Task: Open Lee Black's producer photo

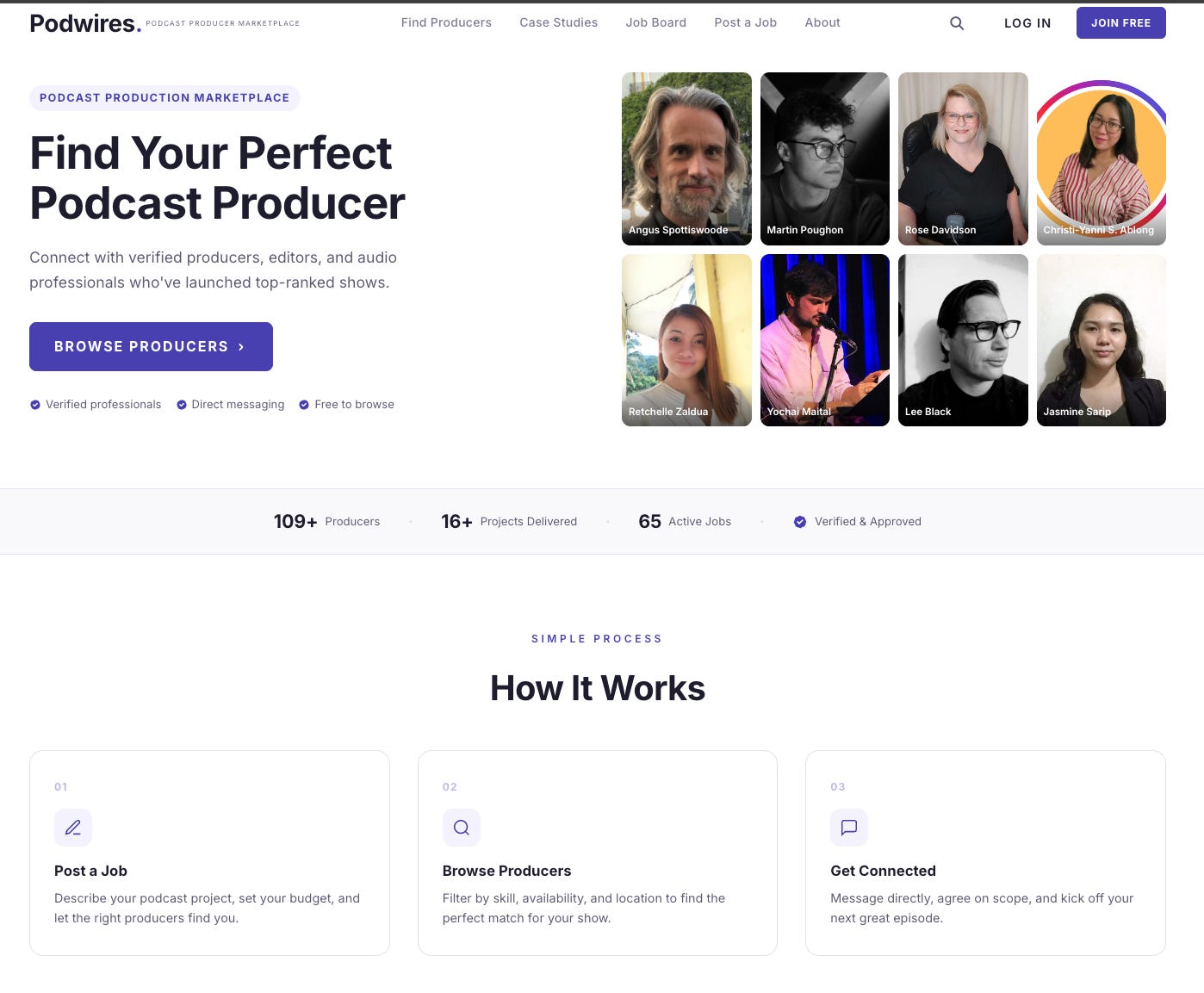Action: click(x=963, y=340)
